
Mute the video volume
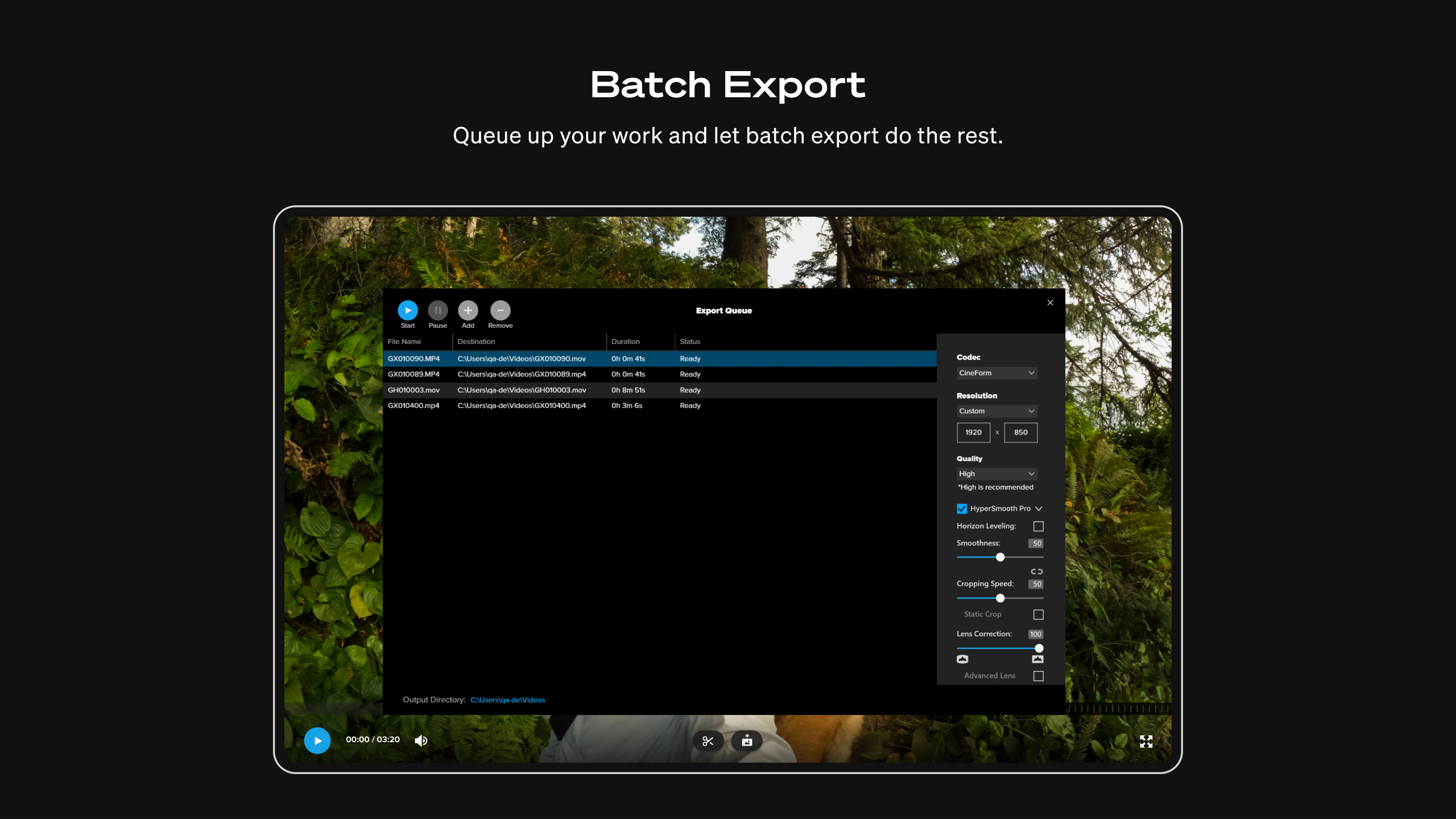pos(421,740)
